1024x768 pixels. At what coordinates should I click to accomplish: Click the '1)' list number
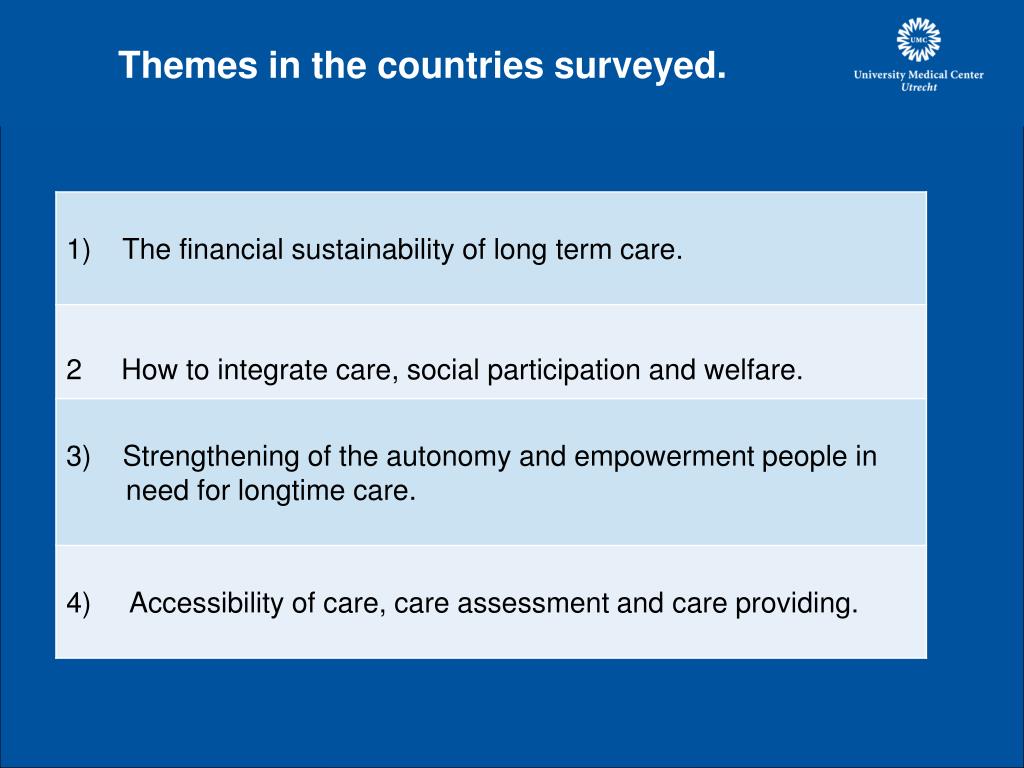(78, 249)
